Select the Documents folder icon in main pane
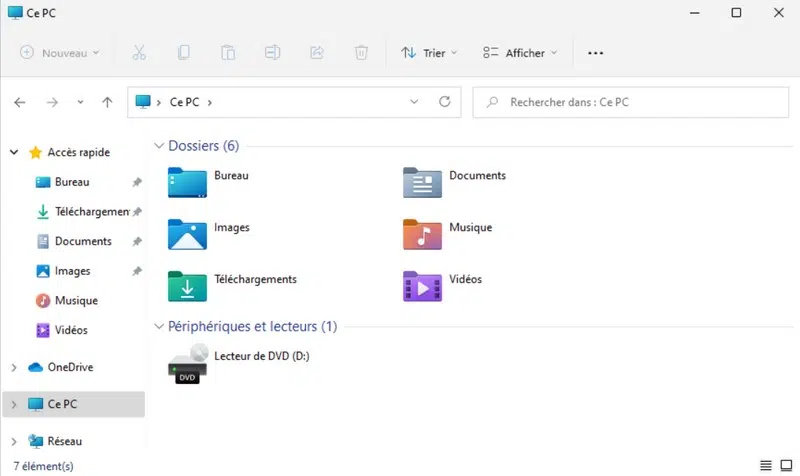Image resolution: width=800 pixels, height=476 pixels. (422, 182)
